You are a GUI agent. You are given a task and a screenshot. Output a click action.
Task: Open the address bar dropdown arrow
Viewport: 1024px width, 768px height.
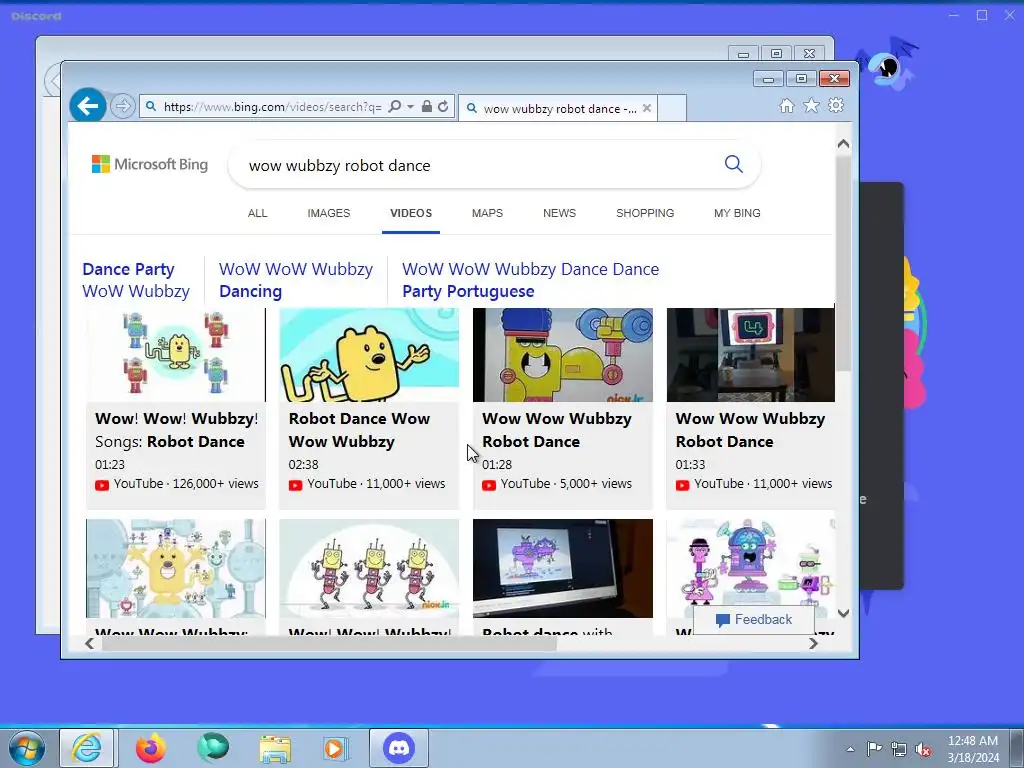tap(411, 106)
